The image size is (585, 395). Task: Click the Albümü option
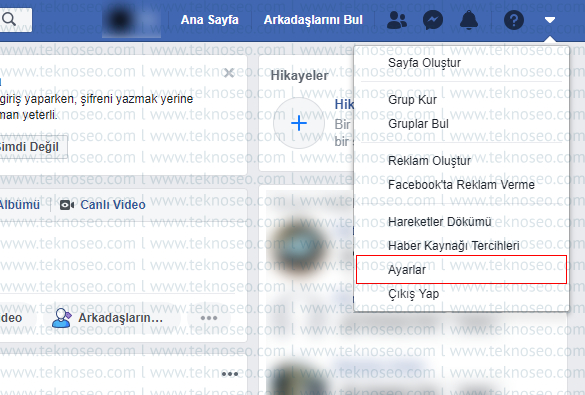(x=19, y=204)
